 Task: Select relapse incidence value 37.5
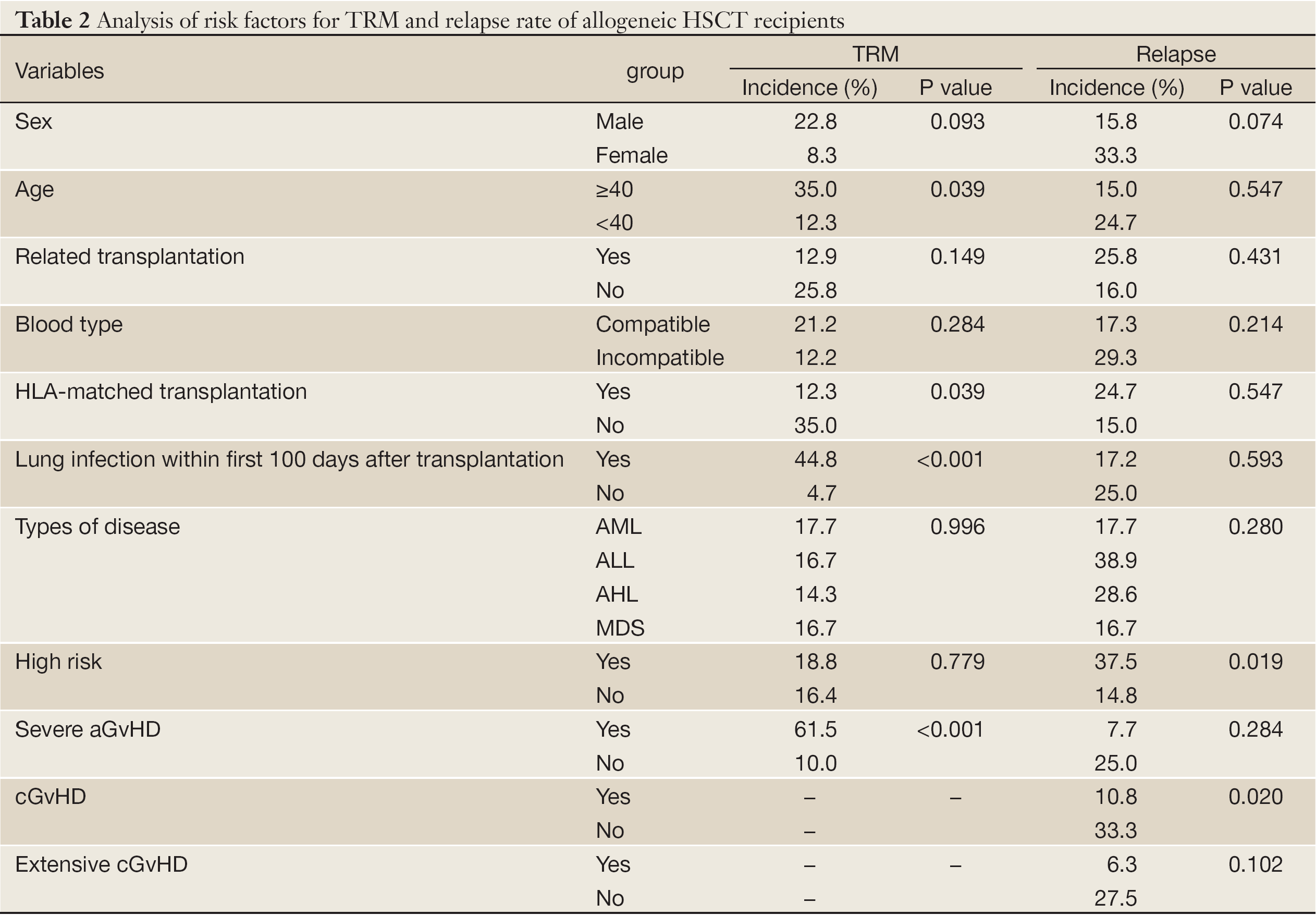[x=1115, y=662]
